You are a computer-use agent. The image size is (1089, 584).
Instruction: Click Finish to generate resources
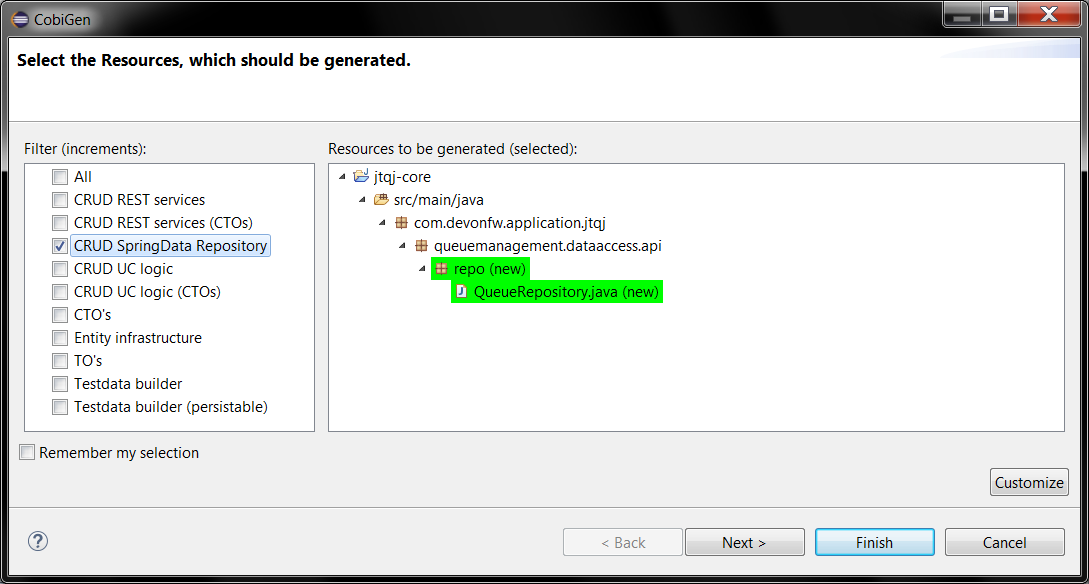(x=874, y=541)
